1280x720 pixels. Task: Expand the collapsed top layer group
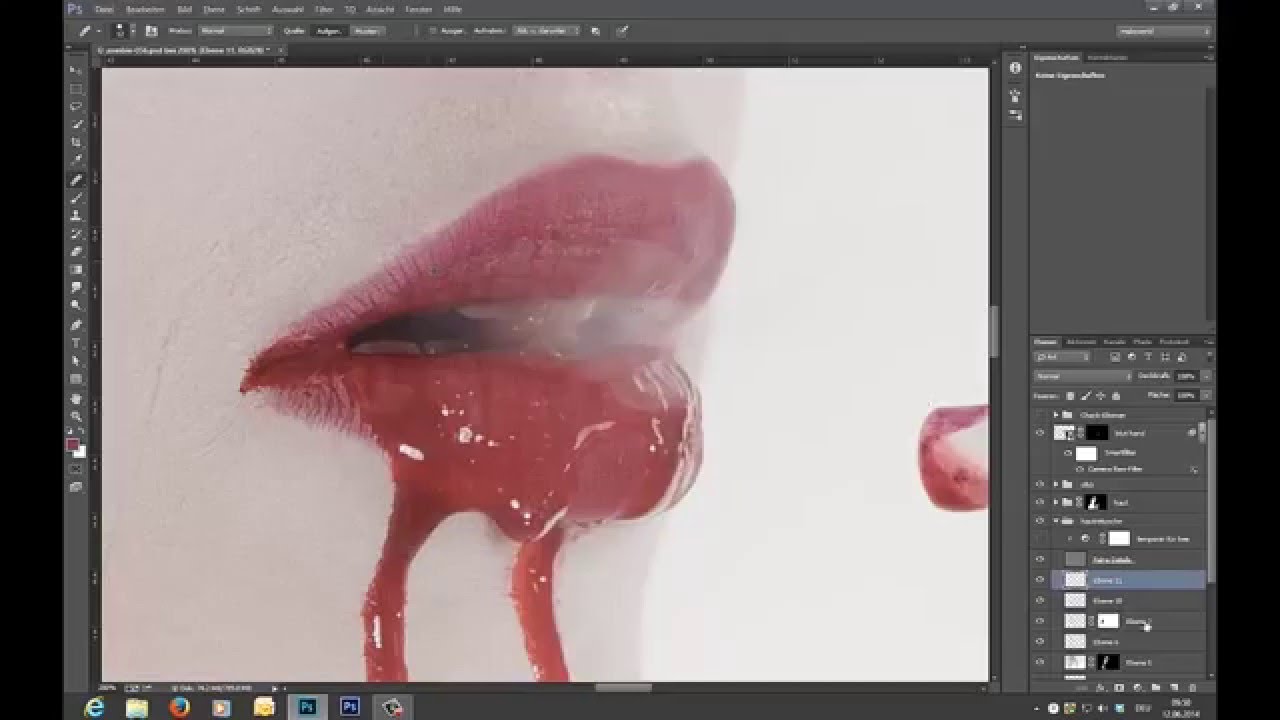(1056, 414)
